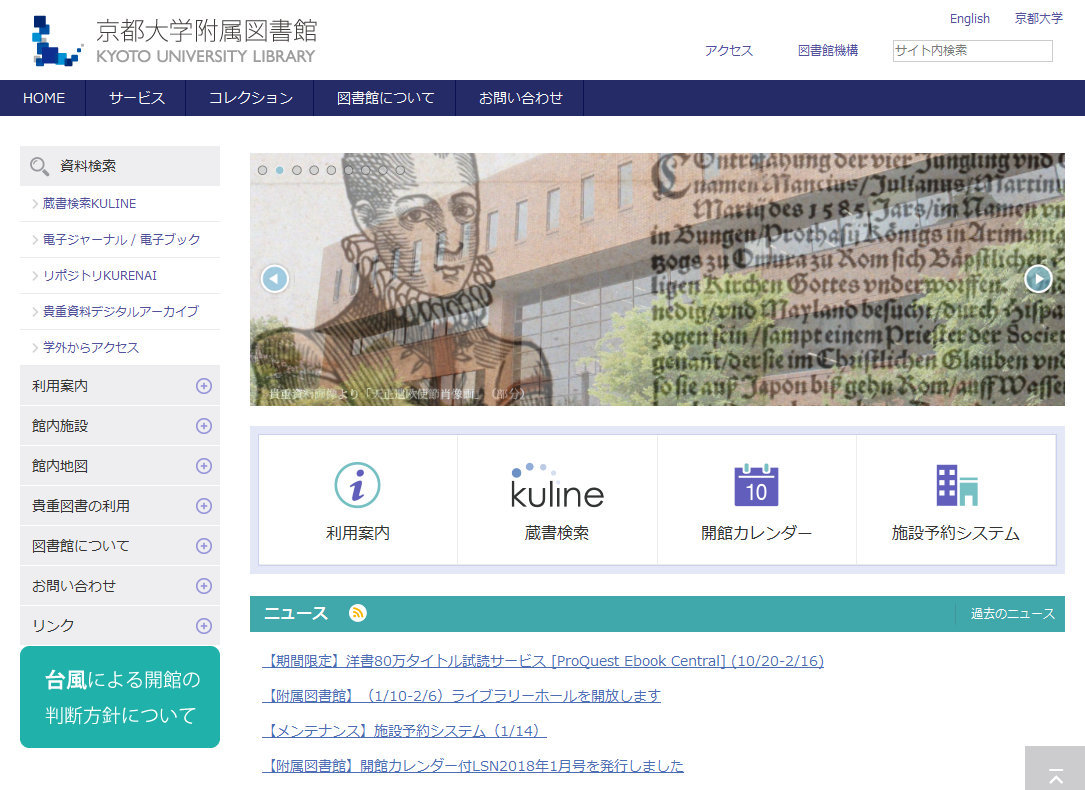Open the お問い合わせ navigation menu item
The width and height of the screenshot is (1085, 790).
click(x=520, y=98)
